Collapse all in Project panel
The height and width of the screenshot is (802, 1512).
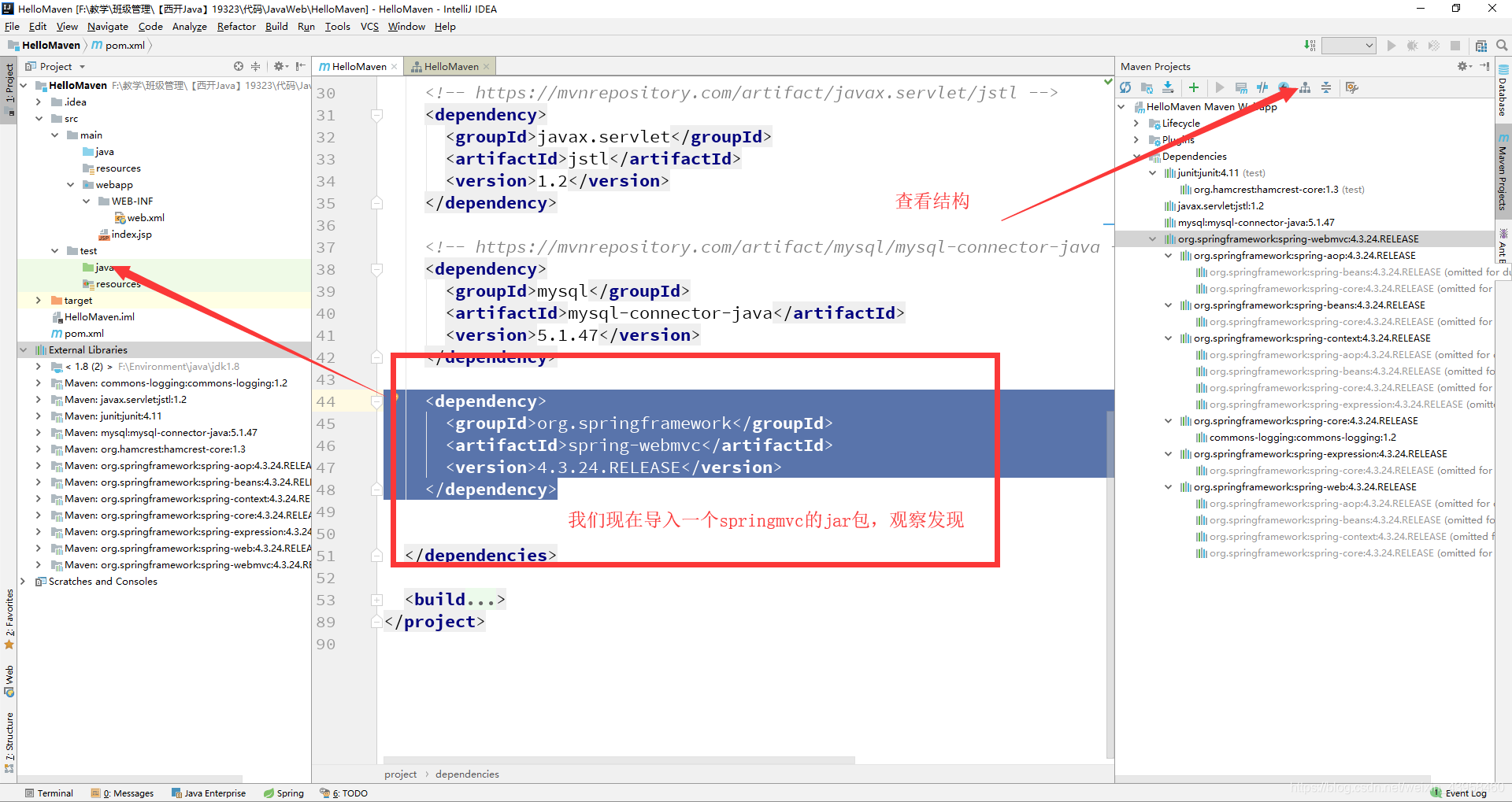[x=255, y=66]
